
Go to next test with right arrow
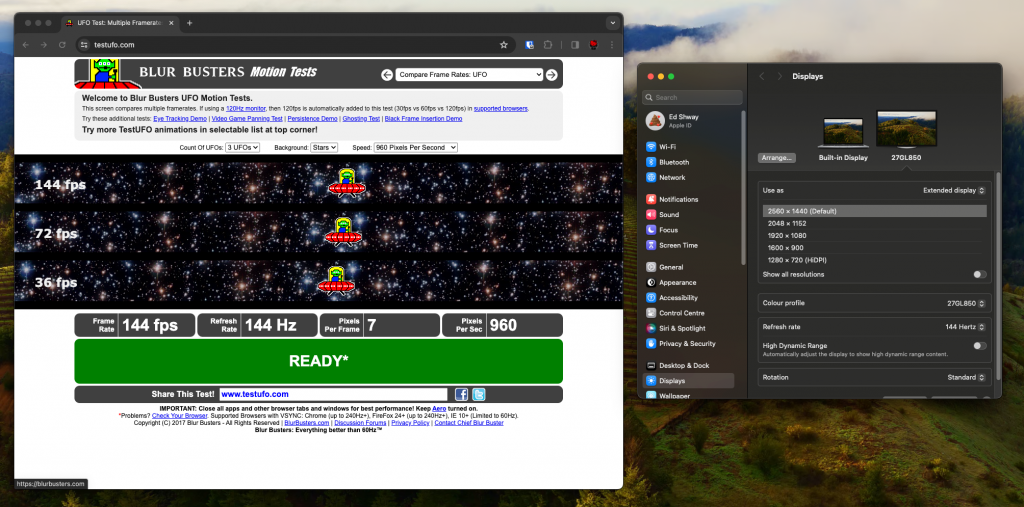[552, 74]
